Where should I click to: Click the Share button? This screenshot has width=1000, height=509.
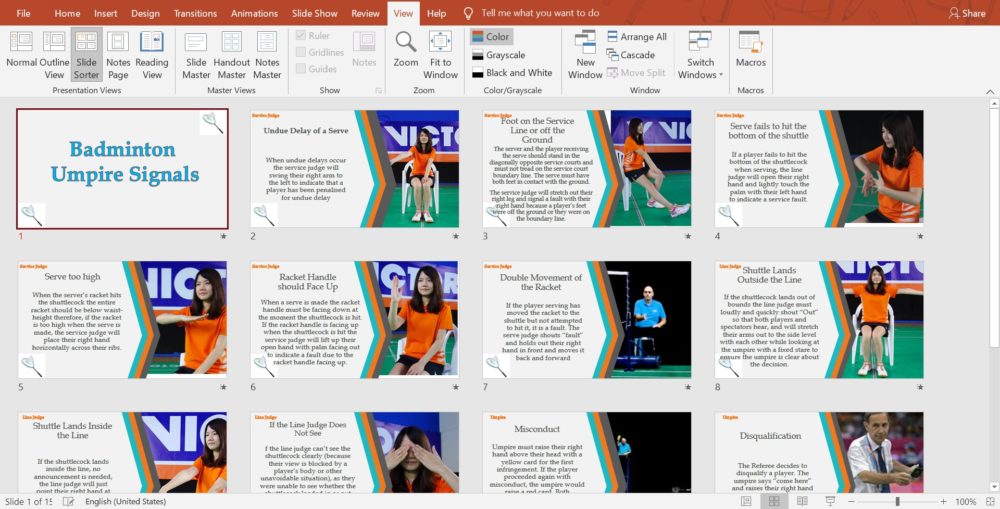click(966, 13)
